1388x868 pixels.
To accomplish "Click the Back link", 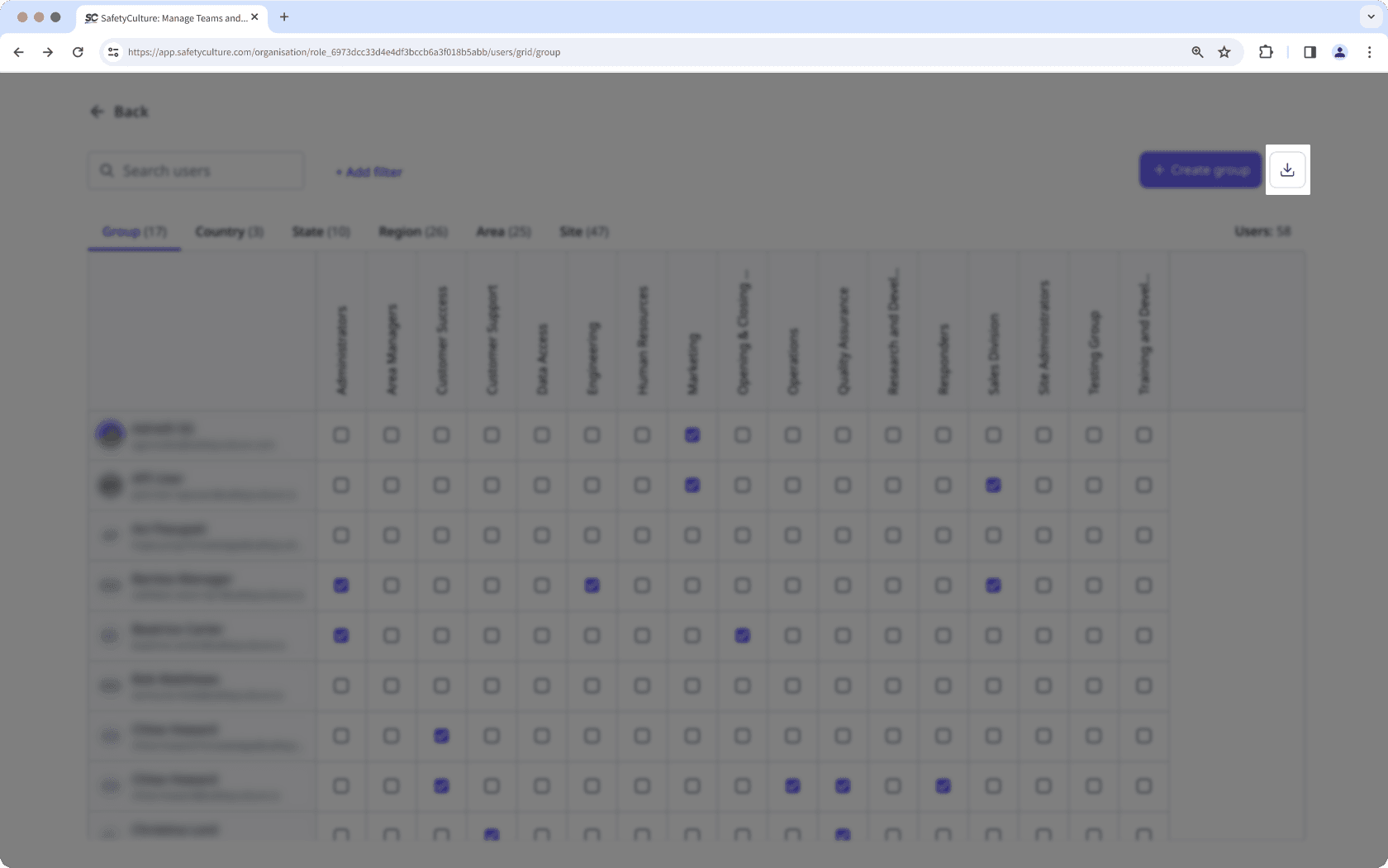I will coord(131,111).
